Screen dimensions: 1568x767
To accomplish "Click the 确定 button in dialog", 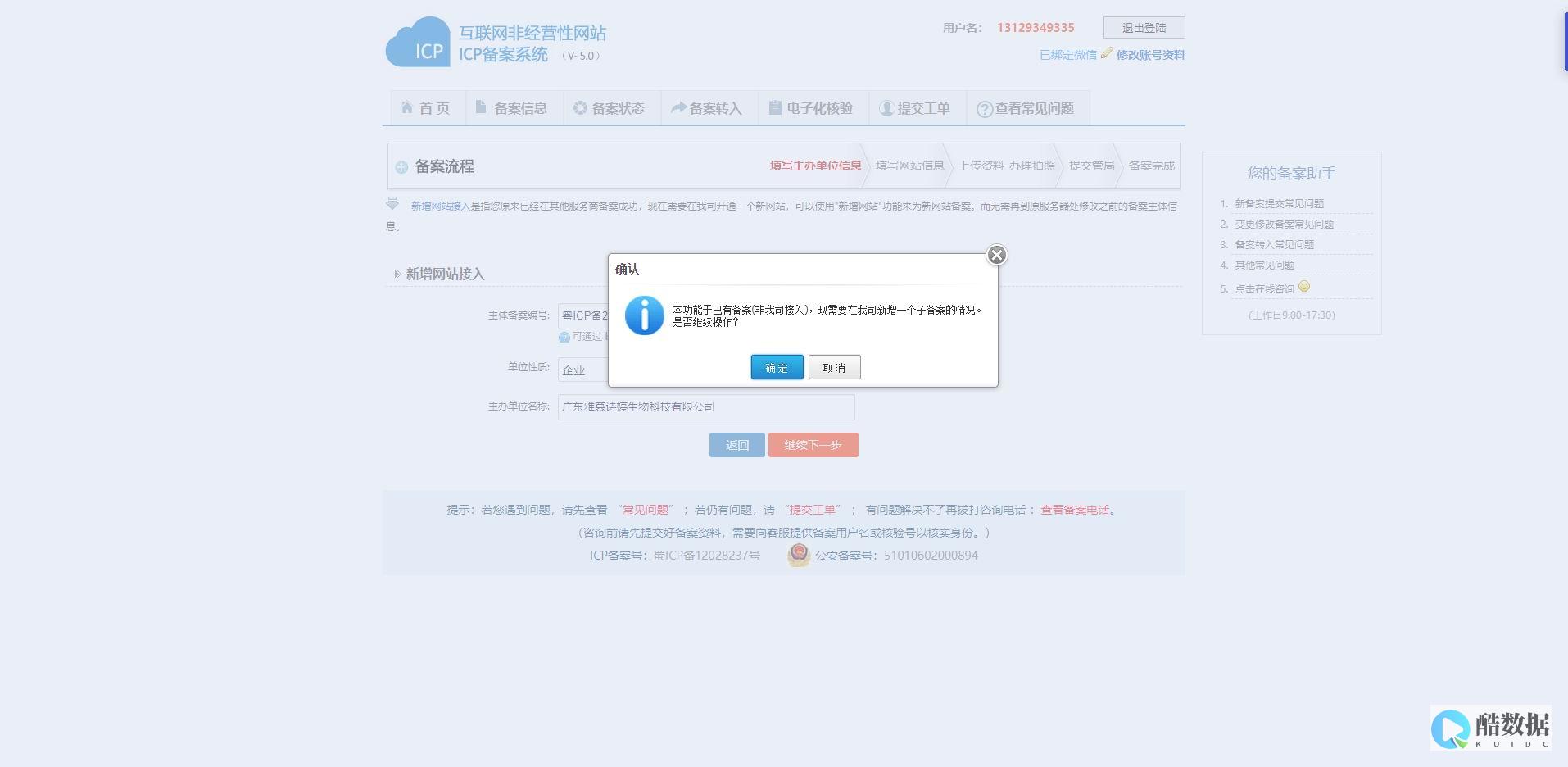I will pos(777,367).
